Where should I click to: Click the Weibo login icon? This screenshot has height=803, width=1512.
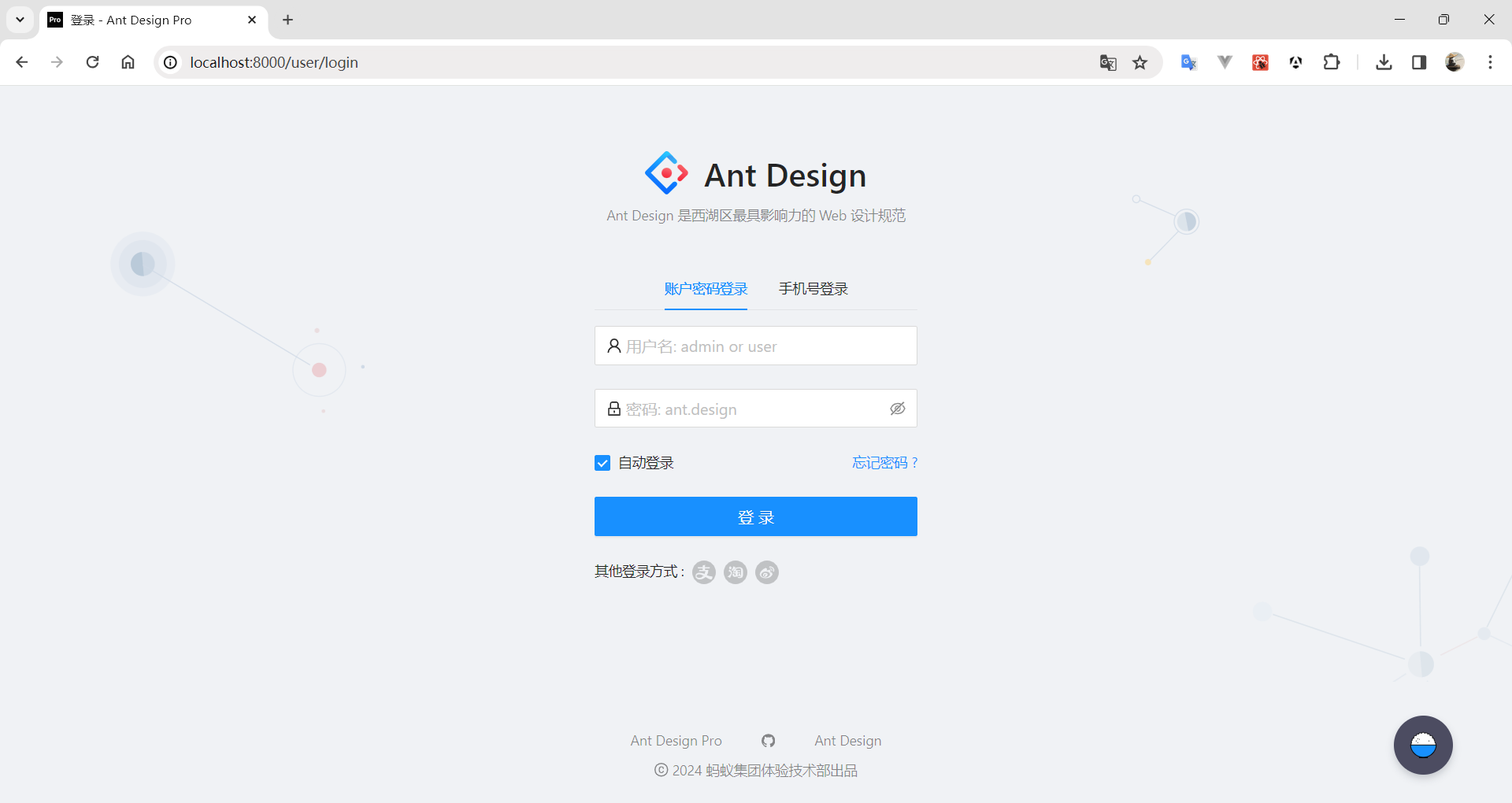pyautogui.click(x=767, y=572)
